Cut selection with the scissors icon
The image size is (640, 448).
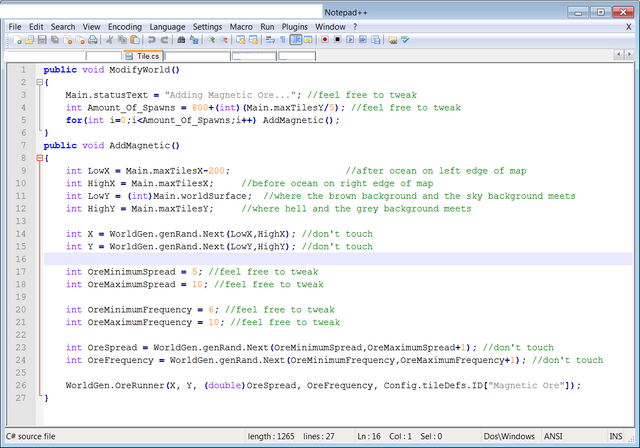tap(109, 40)
